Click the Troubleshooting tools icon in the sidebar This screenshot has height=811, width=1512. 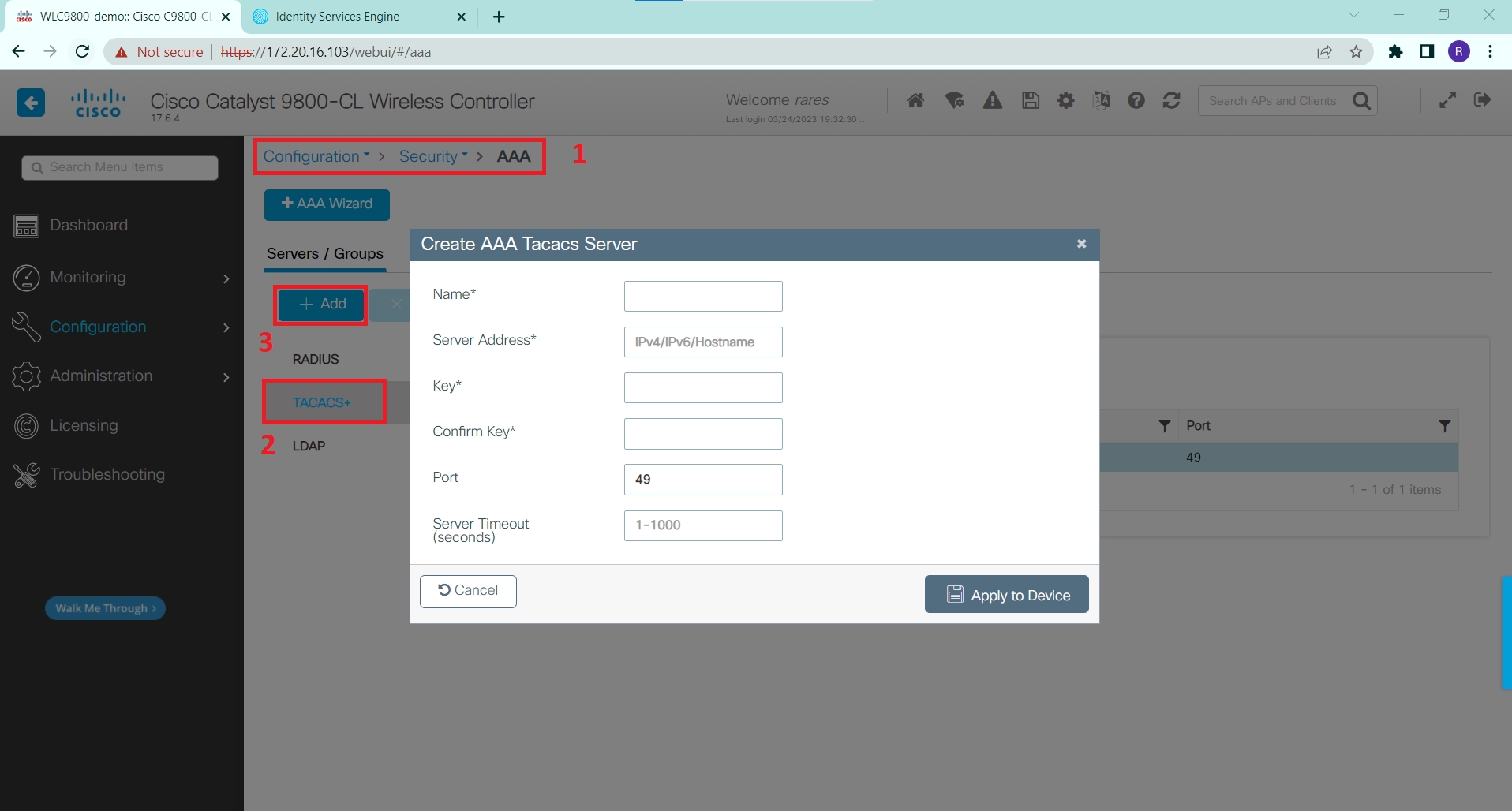26,475
